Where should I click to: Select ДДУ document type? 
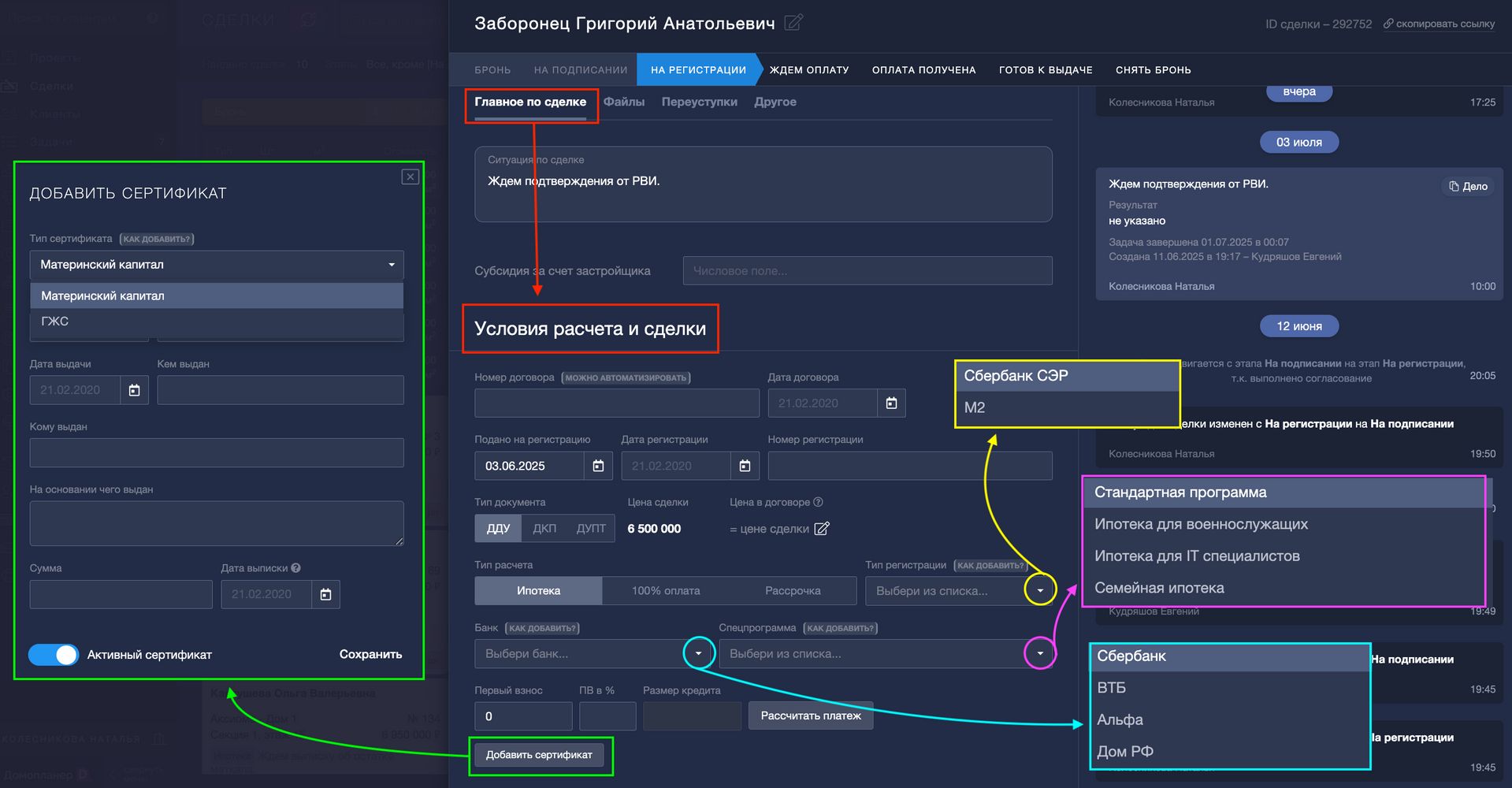coord(498,528)
